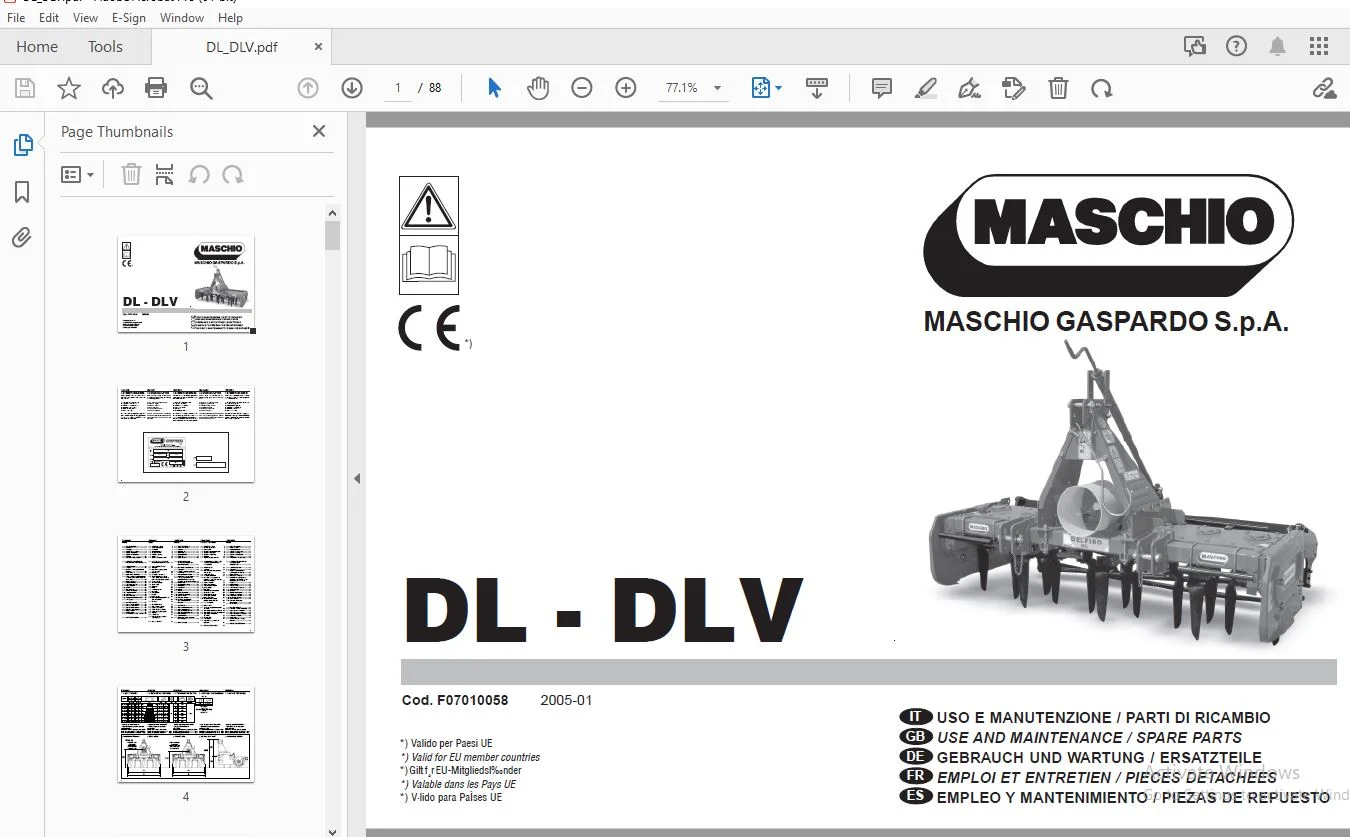Click the 'DL - DLV' title text
Image resolution: width=1350 pixels, height=837 pixels.
click(603, 609)
